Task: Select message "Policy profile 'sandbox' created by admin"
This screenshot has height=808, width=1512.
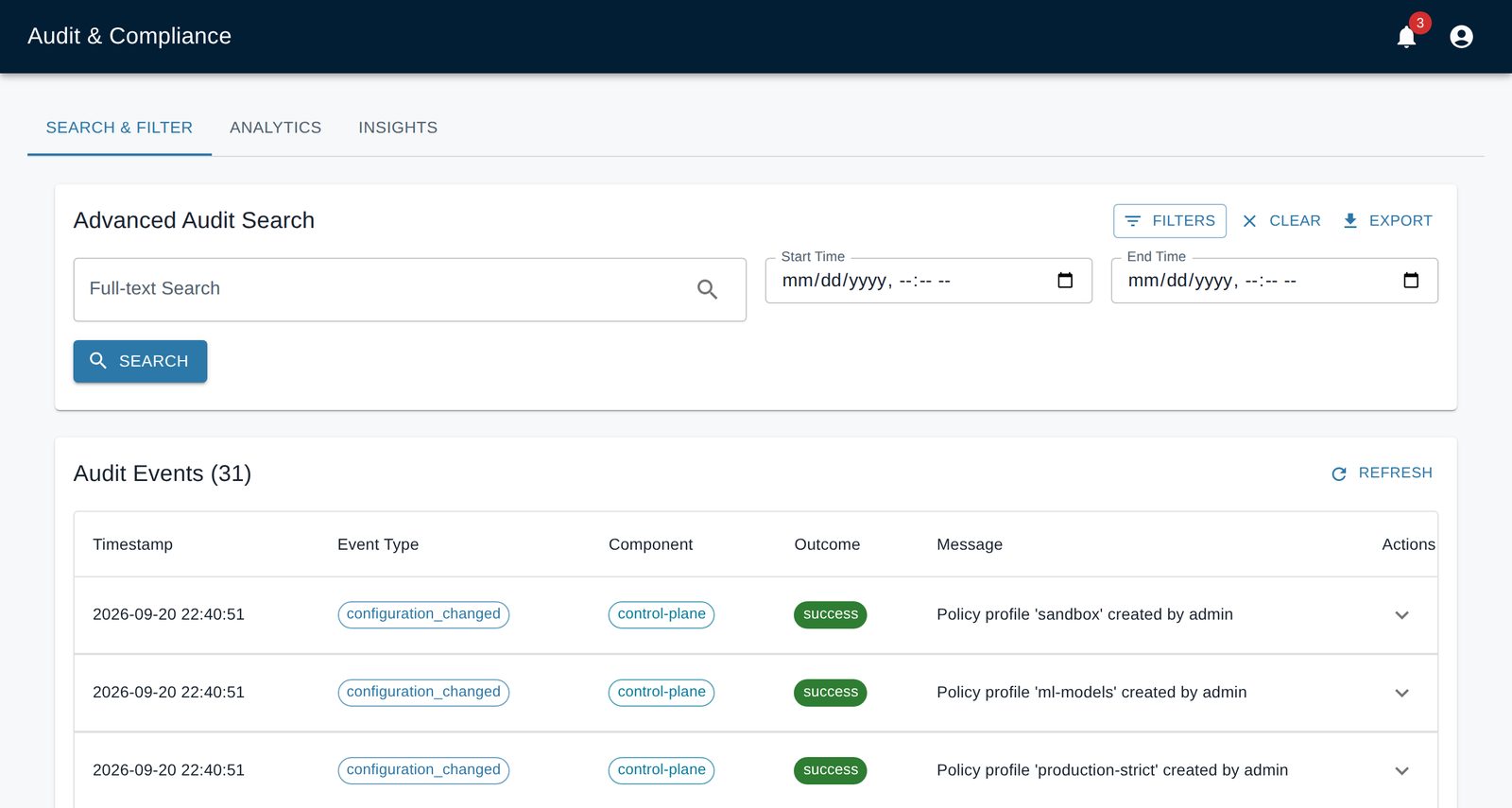Action: point(1085,614)
